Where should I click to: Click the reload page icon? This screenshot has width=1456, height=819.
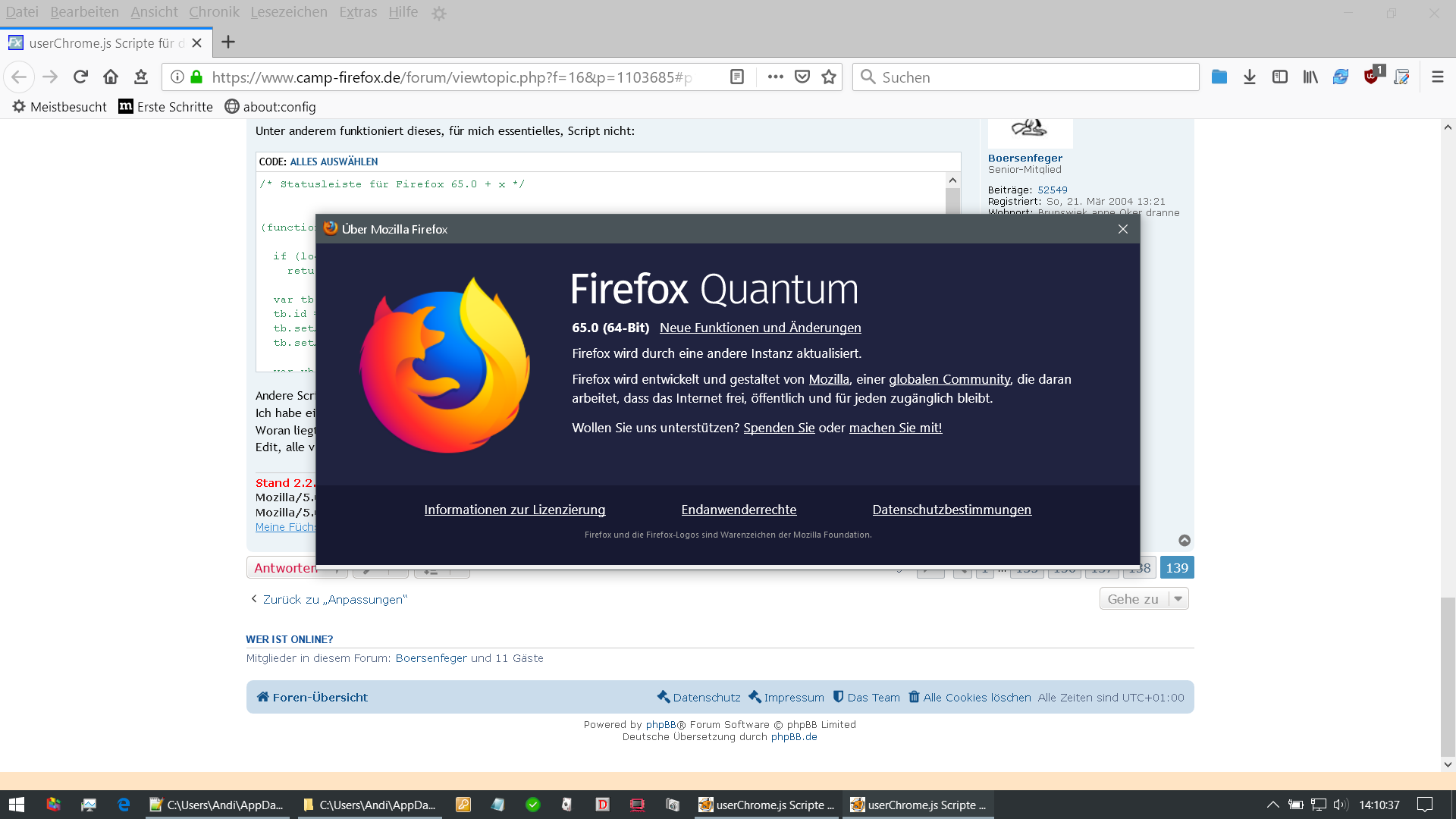point(80,77)
